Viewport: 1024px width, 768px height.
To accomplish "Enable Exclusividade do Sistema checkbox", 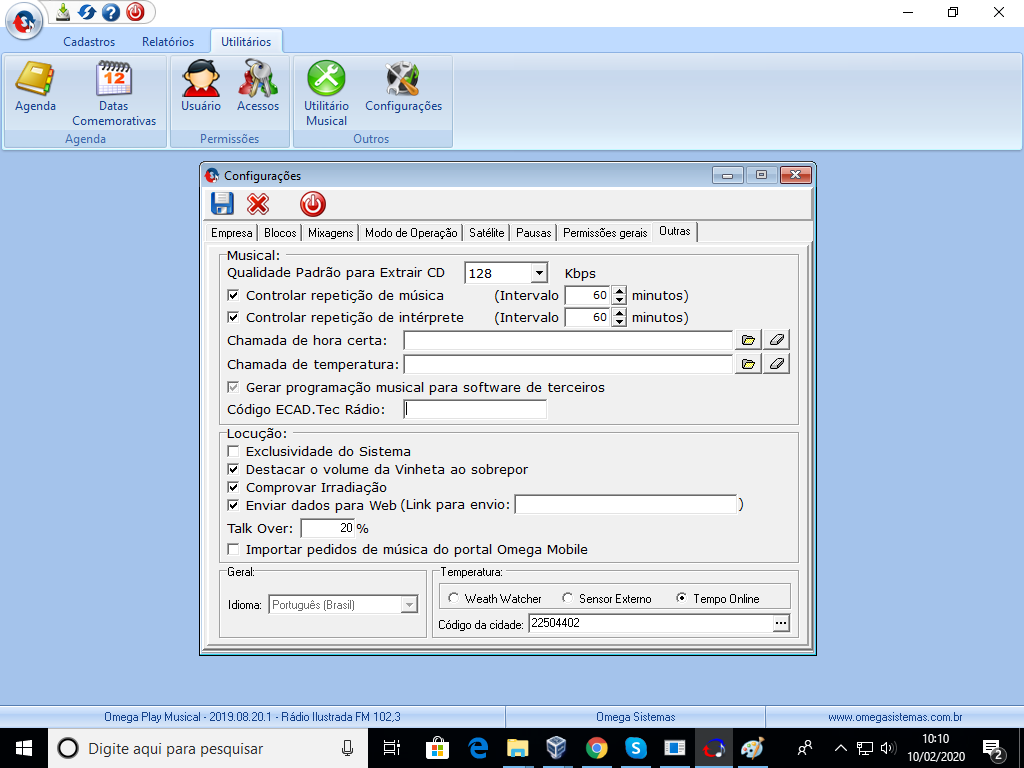I will tap(234, 452).
